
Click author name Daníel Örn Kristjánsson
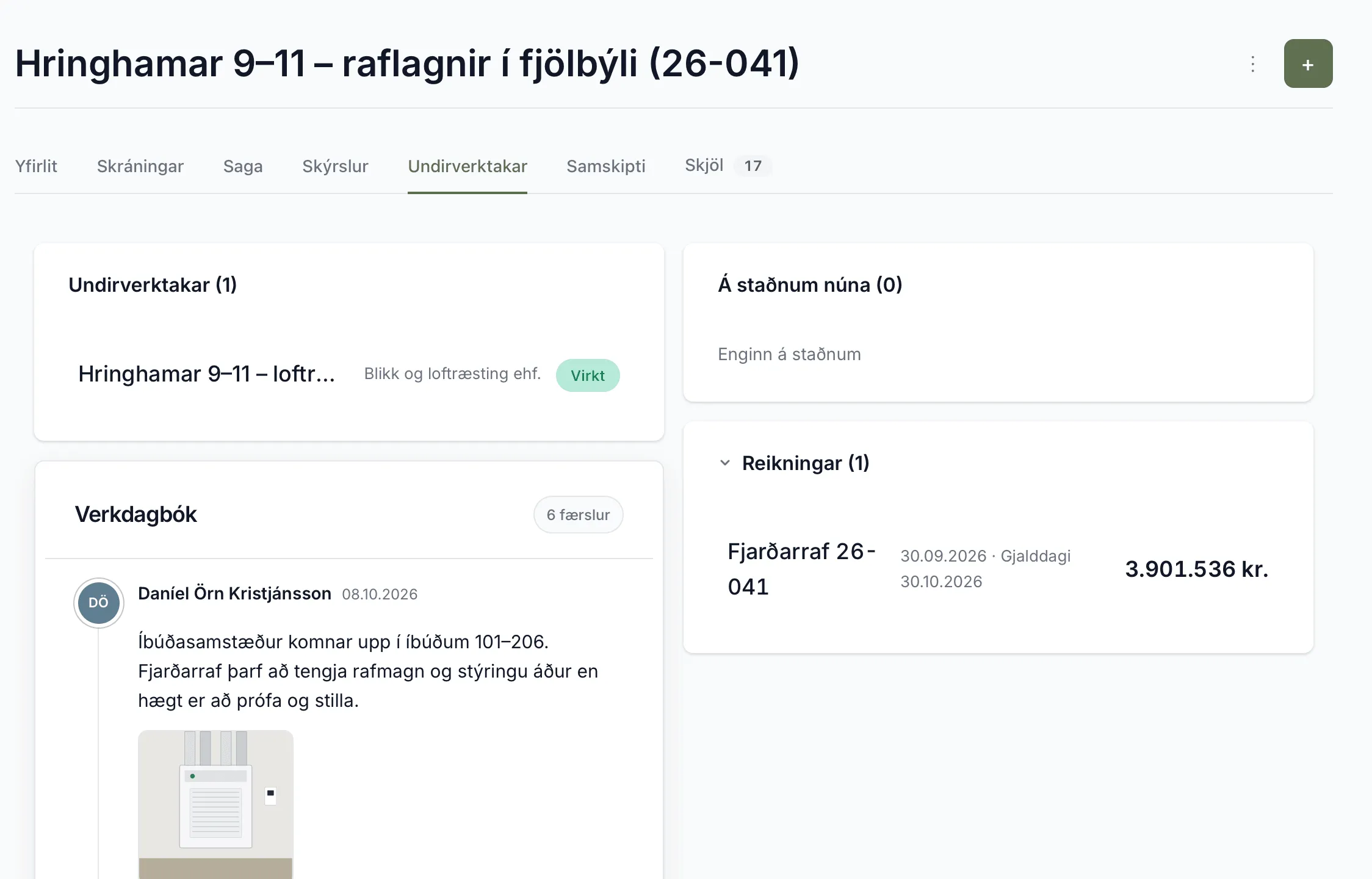[x=234, y=593]
